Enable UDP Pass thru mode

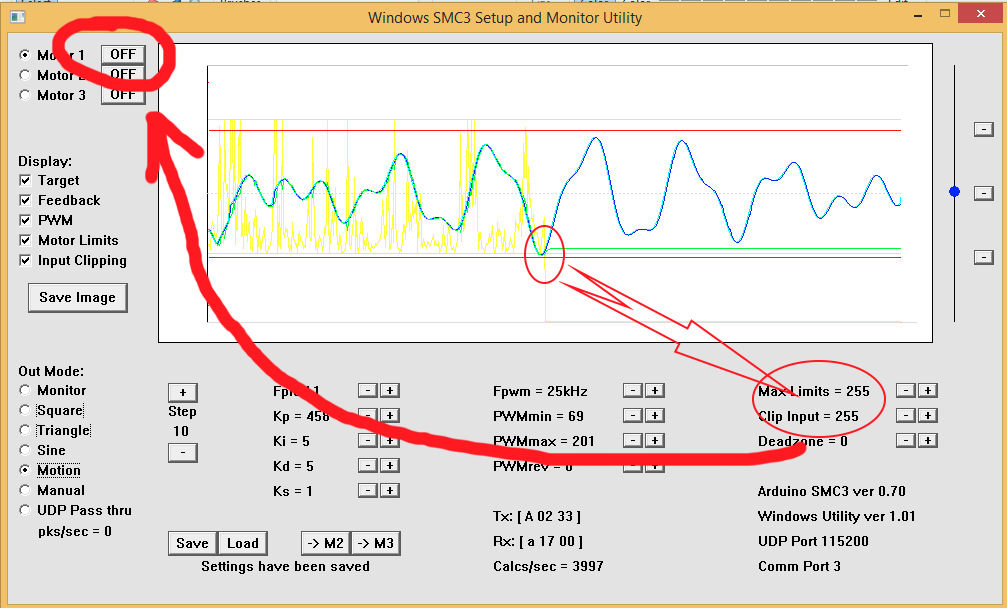point(24,510)
